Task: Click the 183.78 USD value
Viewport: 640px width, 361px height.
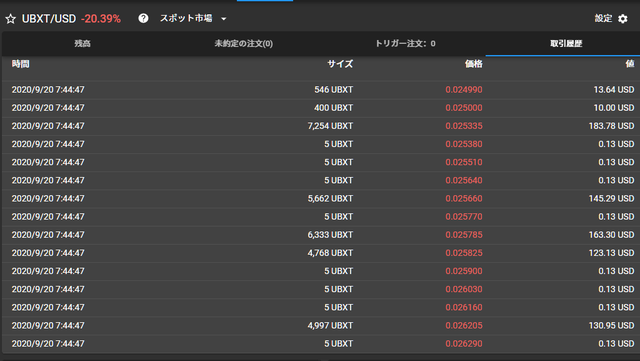Action: (x=611, y=126)
